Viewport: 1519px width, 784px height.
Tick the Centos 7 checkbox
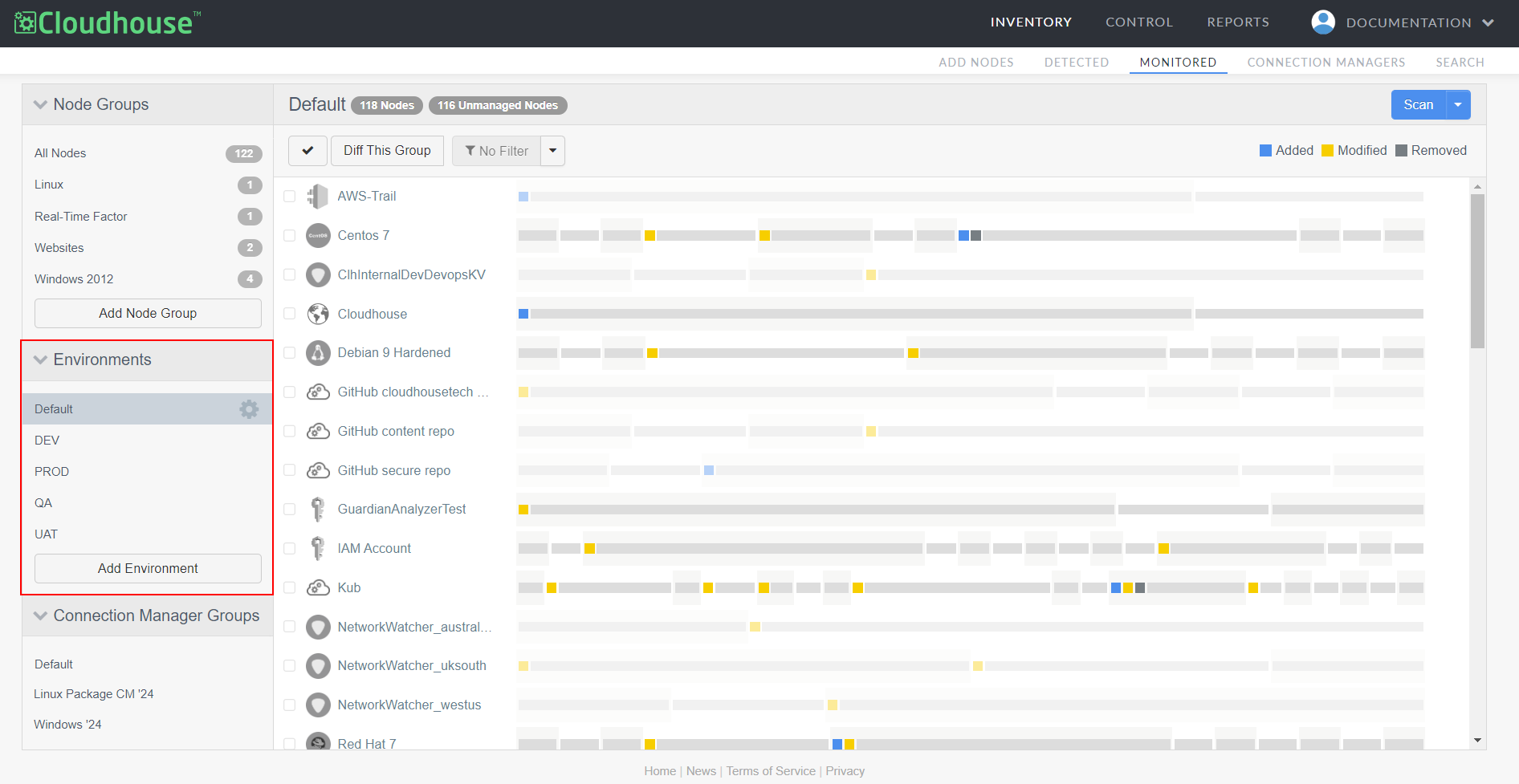click(290, 235)
